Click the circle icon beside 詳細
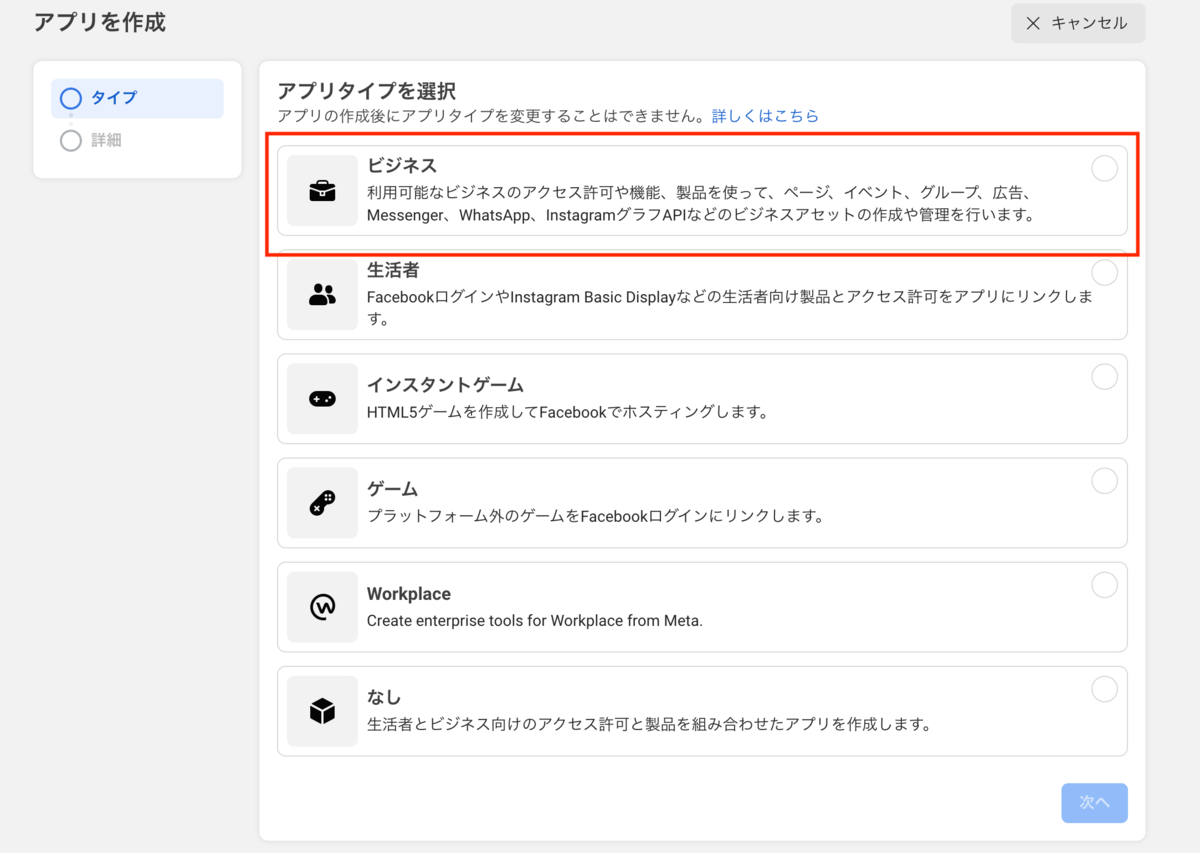This screenshot has height=853, width=1200. pos(70,140)
